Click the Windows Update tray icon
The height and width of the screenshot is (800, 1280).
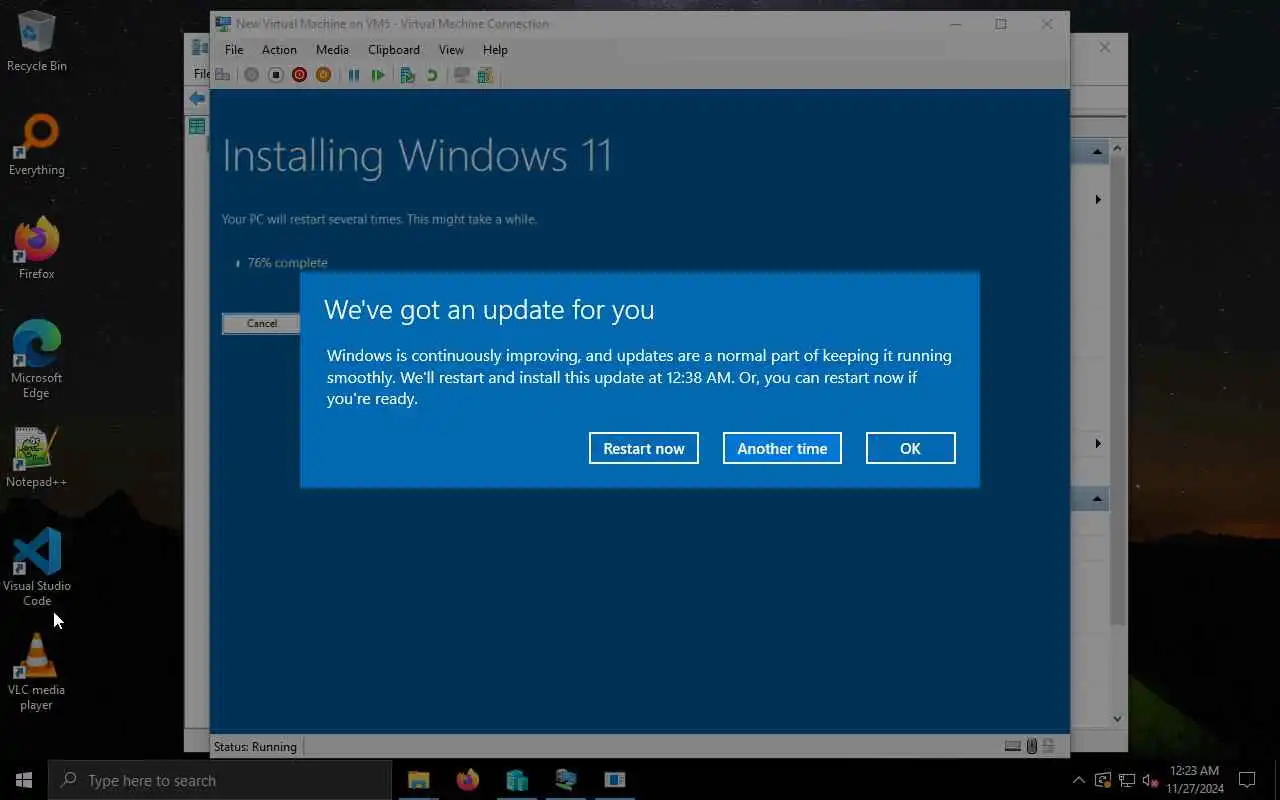[1103, 780]
